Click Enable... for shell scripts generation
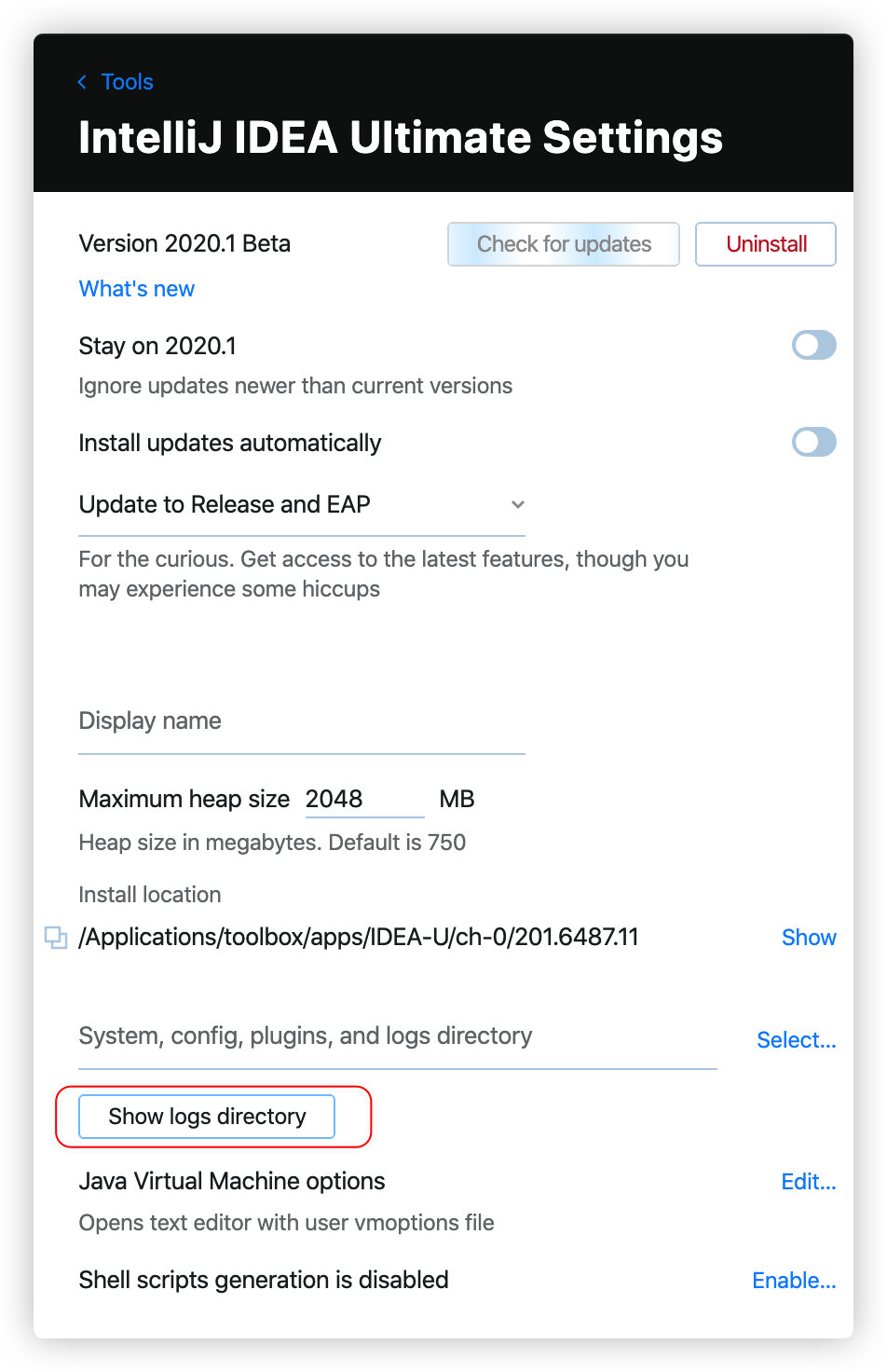This screenshot has width=887, height=1372. click(x=794, y=1281)
